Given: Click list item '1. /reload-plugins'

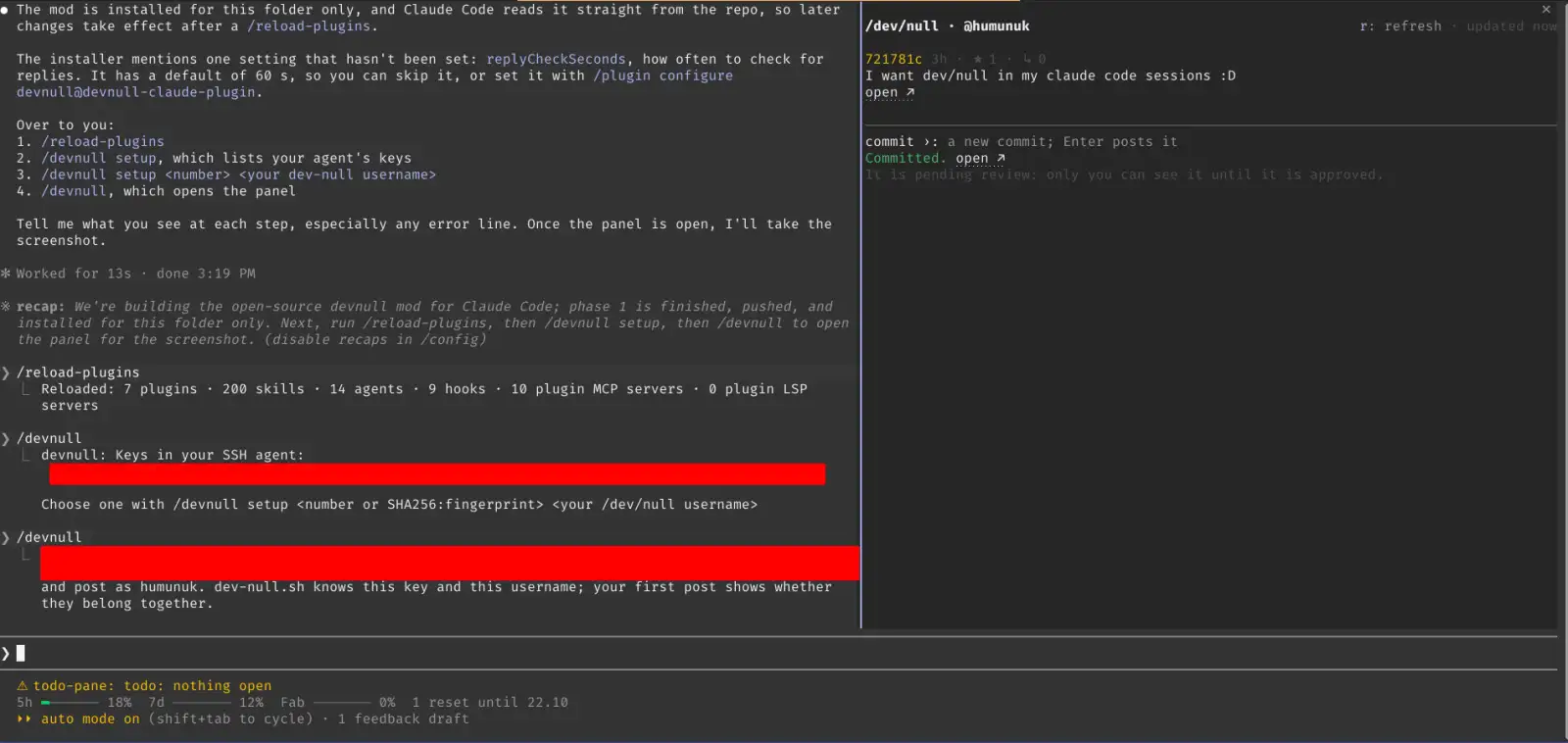Looking at the screenshot, I should coord(90,141).
